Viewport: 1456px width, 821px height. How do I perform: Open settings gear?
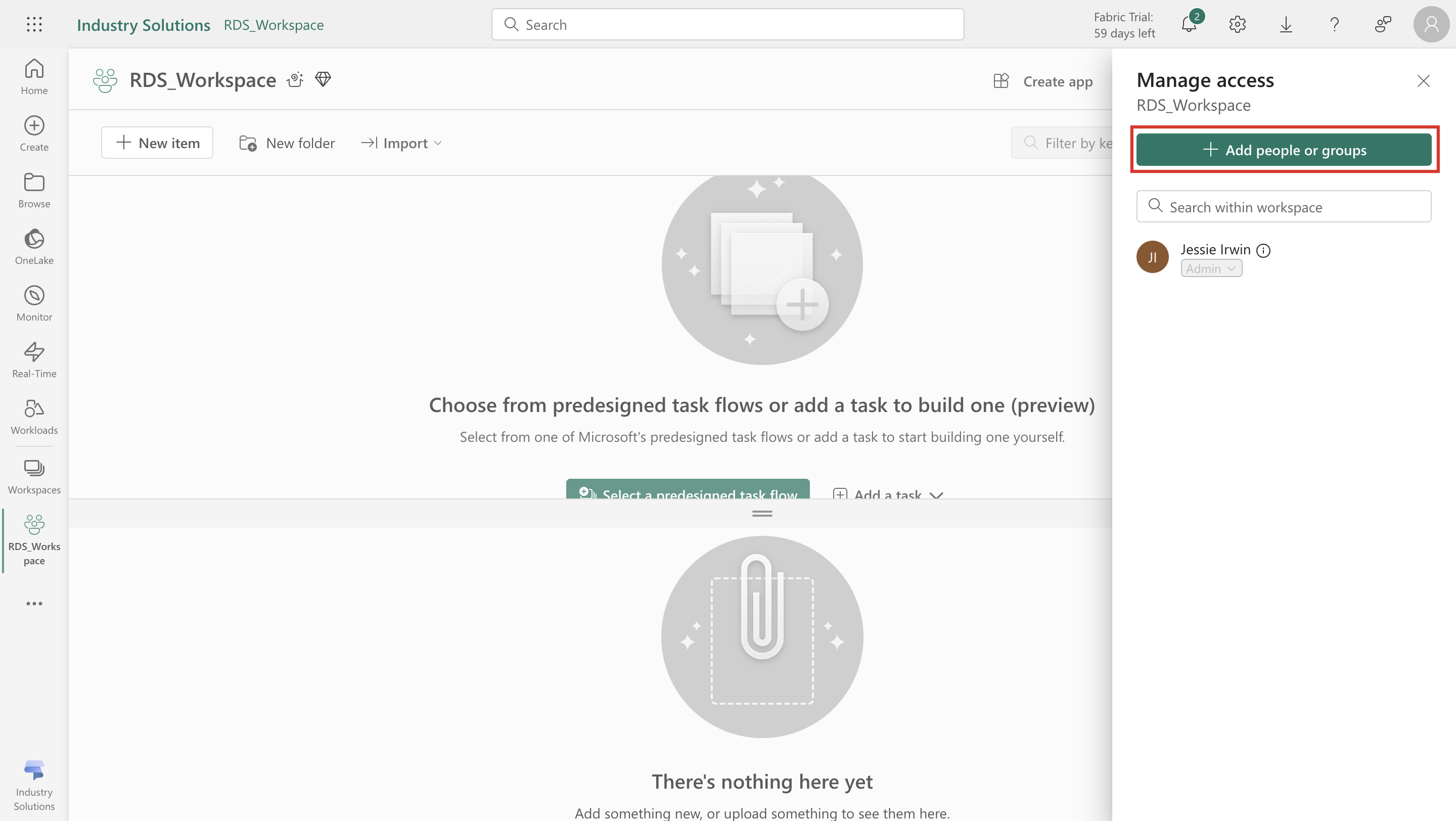[x=1237, y=24]
